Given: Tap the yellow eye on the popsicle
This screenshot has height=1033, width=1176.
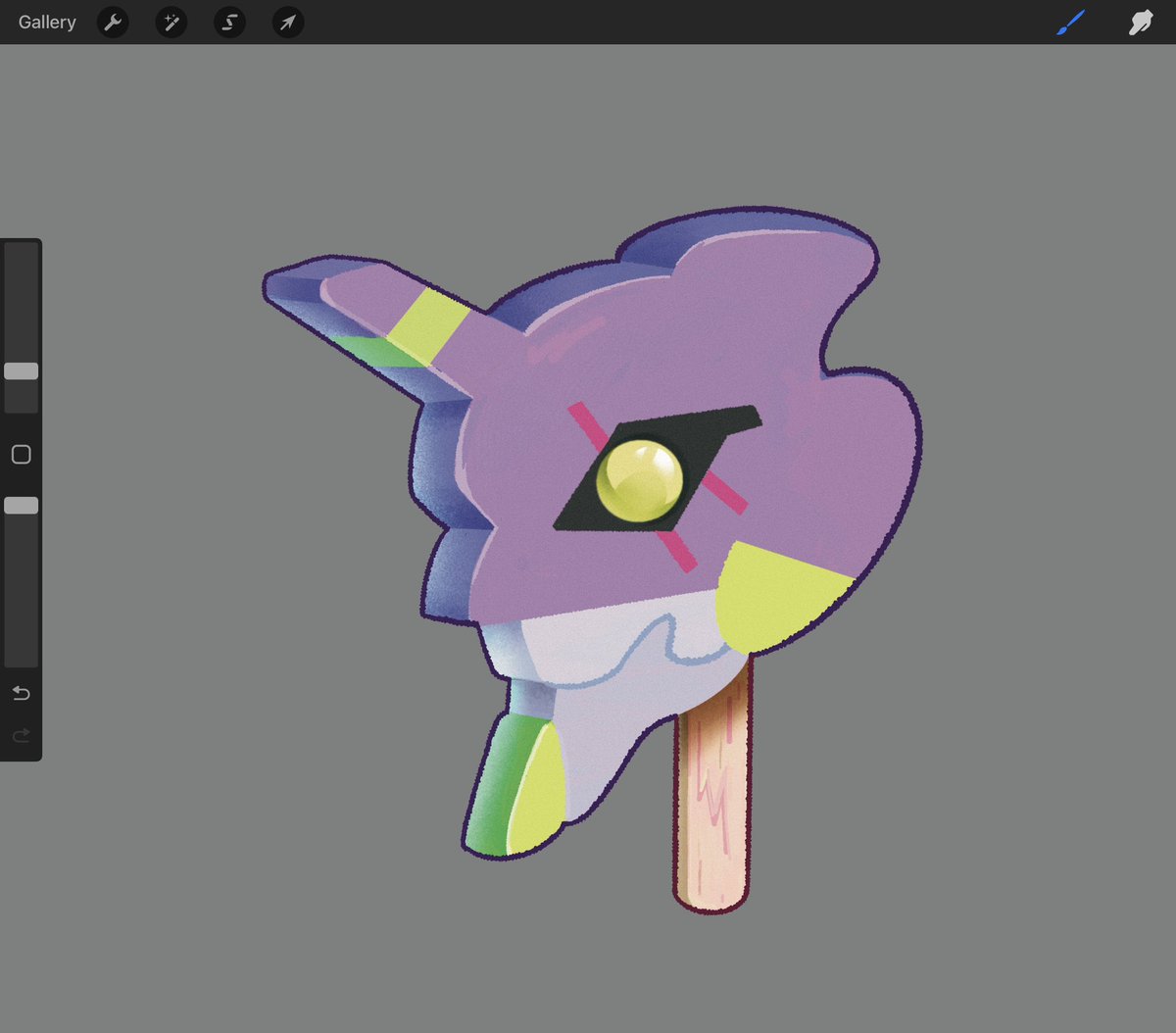Looking at the screenshot, I should tap(640, 480).
